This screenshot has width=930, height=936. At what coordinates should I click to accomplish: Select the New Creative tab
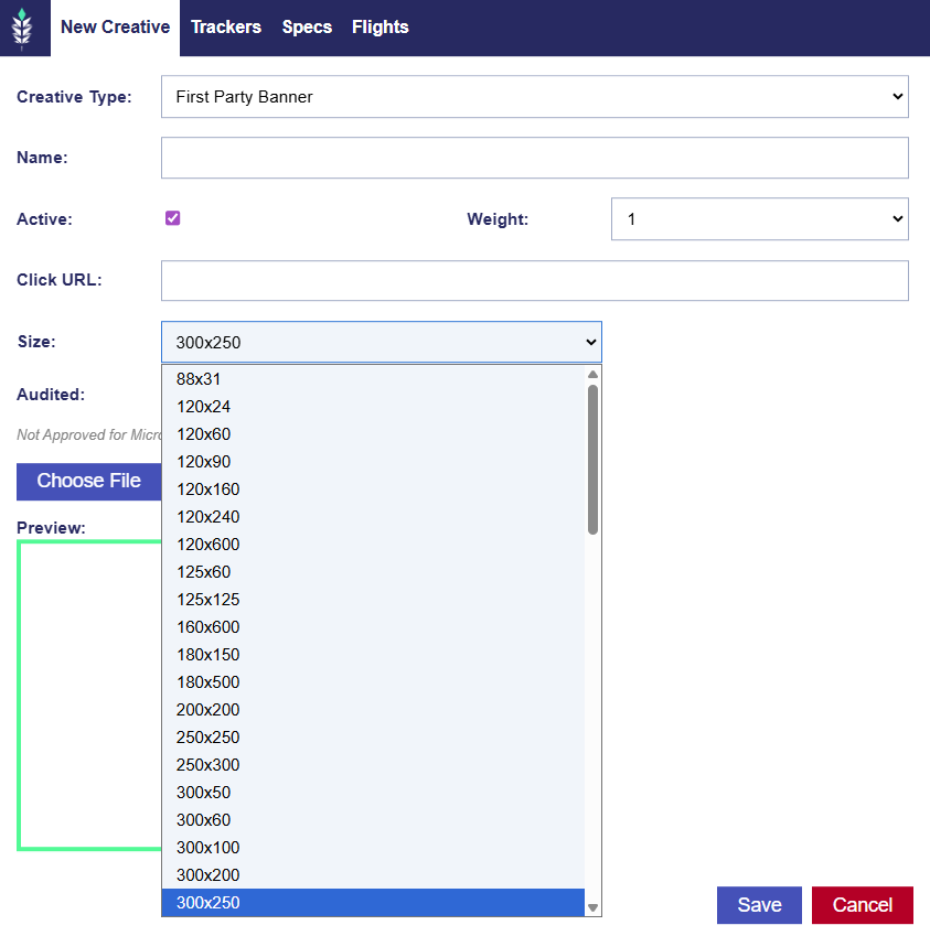115,27
